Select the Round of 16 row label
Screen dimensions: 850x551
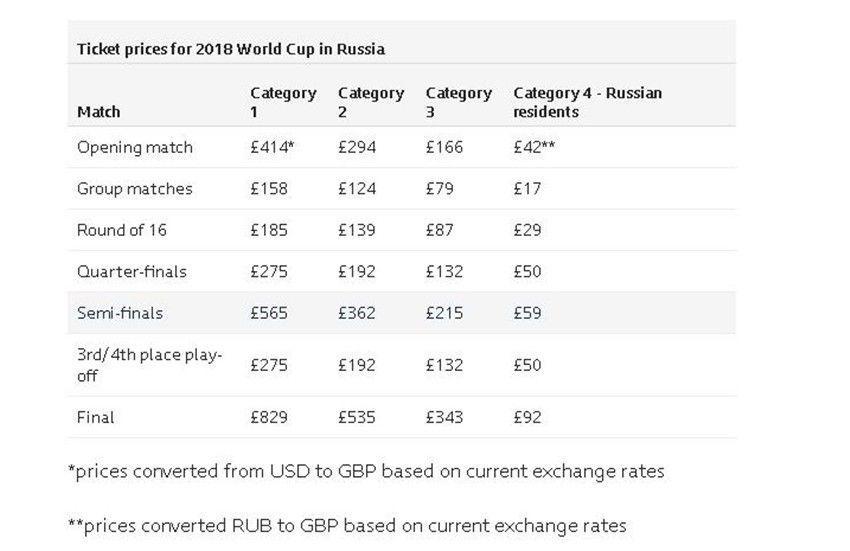122,230
